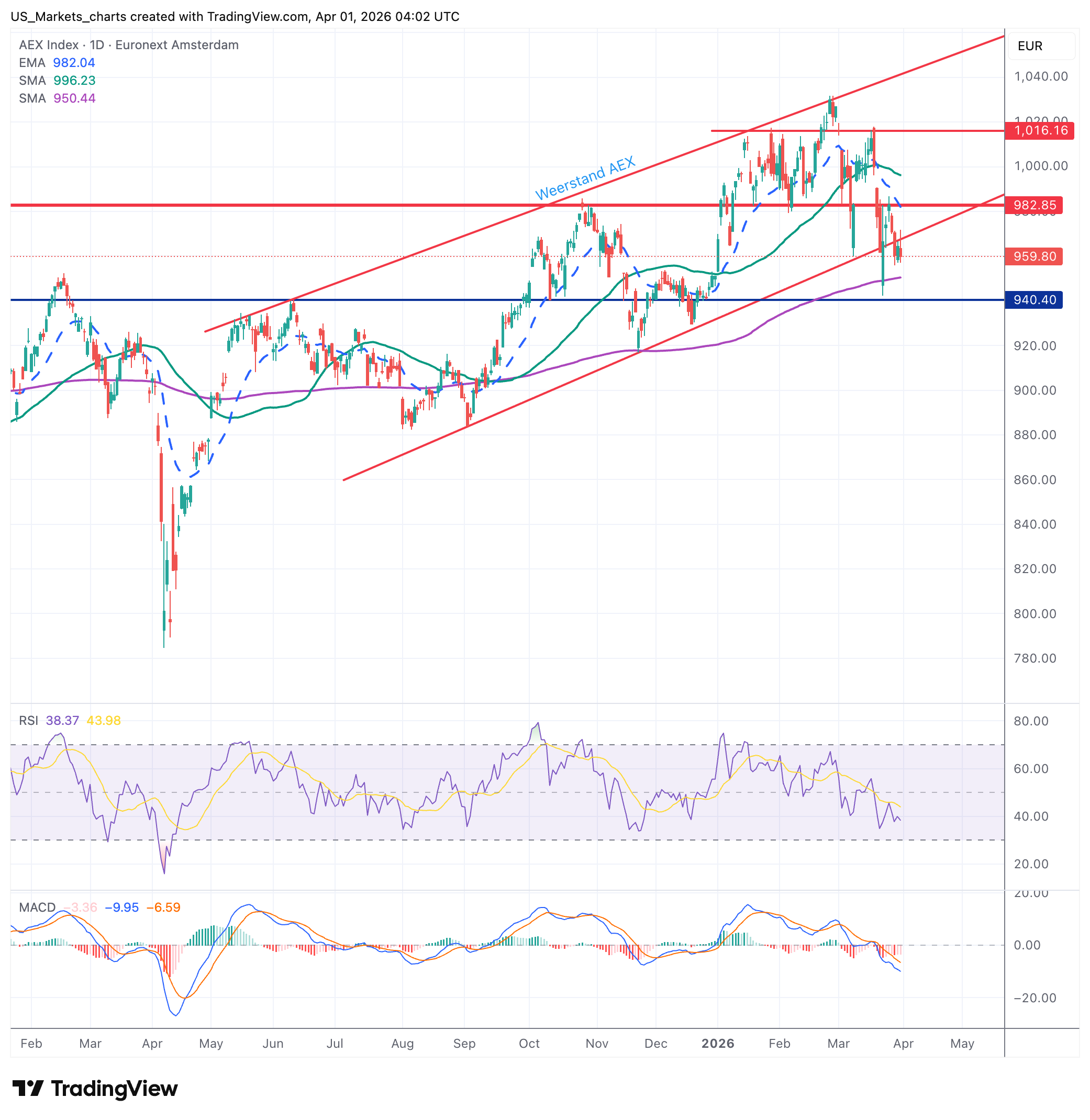
Task: Click the US_Markets_charts header text
Action: pyautogui.click(x=70, y=17)
